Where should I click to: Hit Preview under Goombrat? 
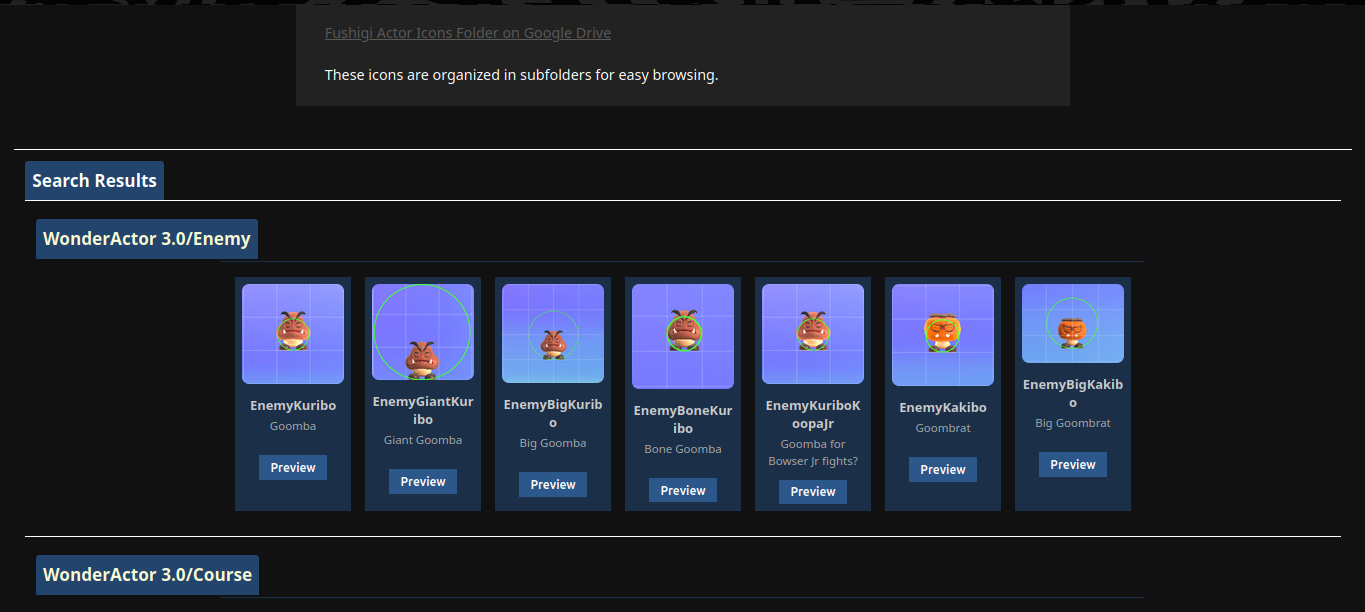(x=943, y=470)
